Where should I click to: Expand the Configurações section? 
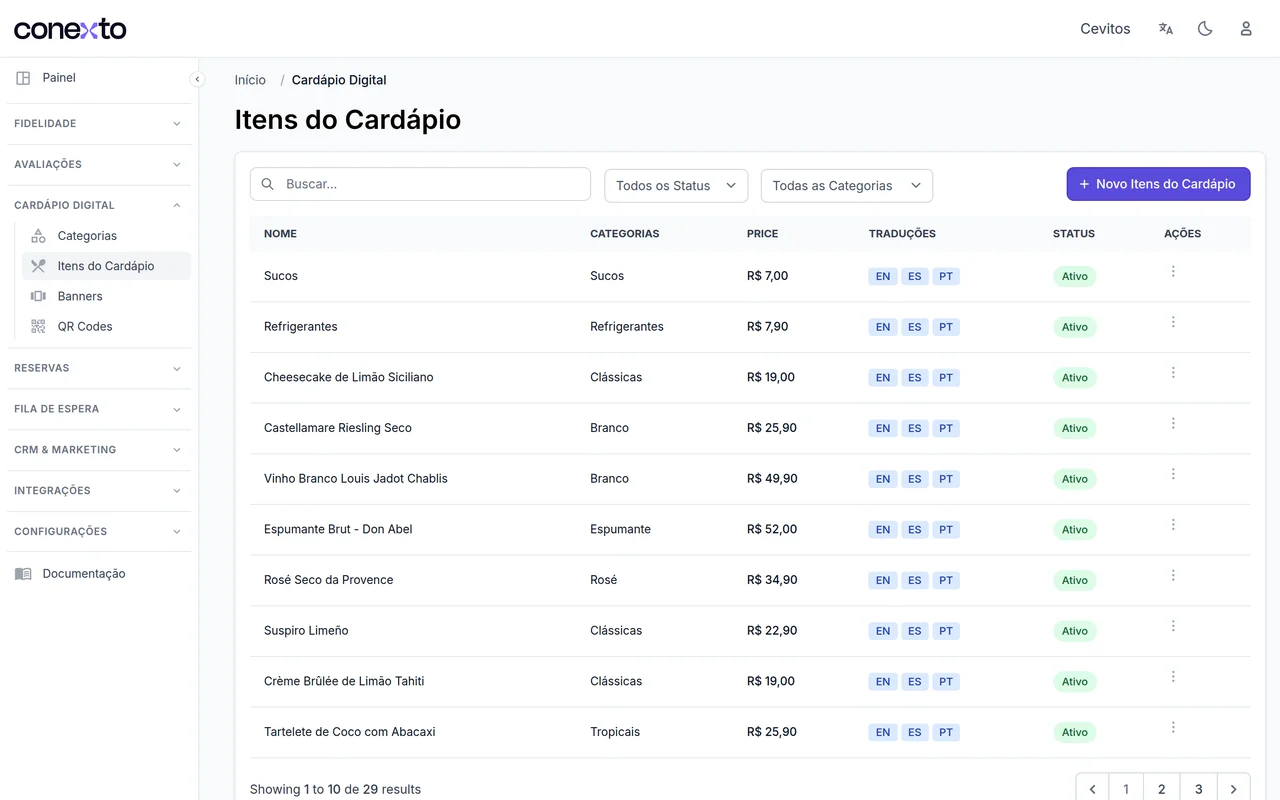(99, 532)
